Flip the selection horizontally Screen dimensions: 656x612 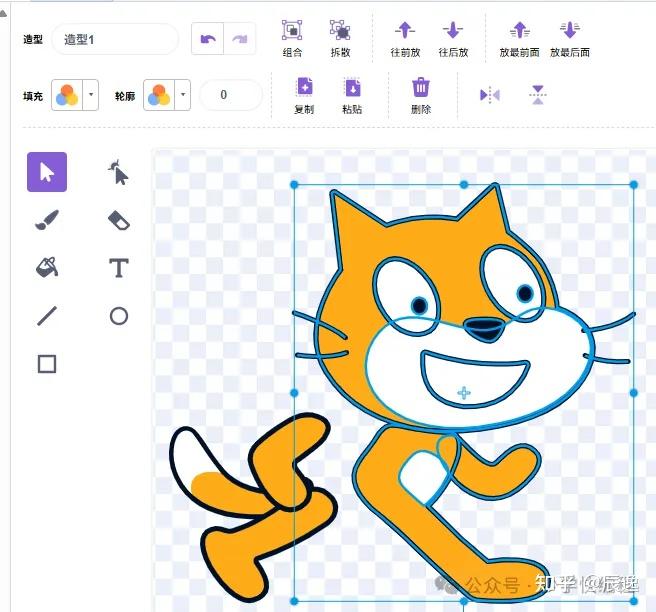[489, 95]
